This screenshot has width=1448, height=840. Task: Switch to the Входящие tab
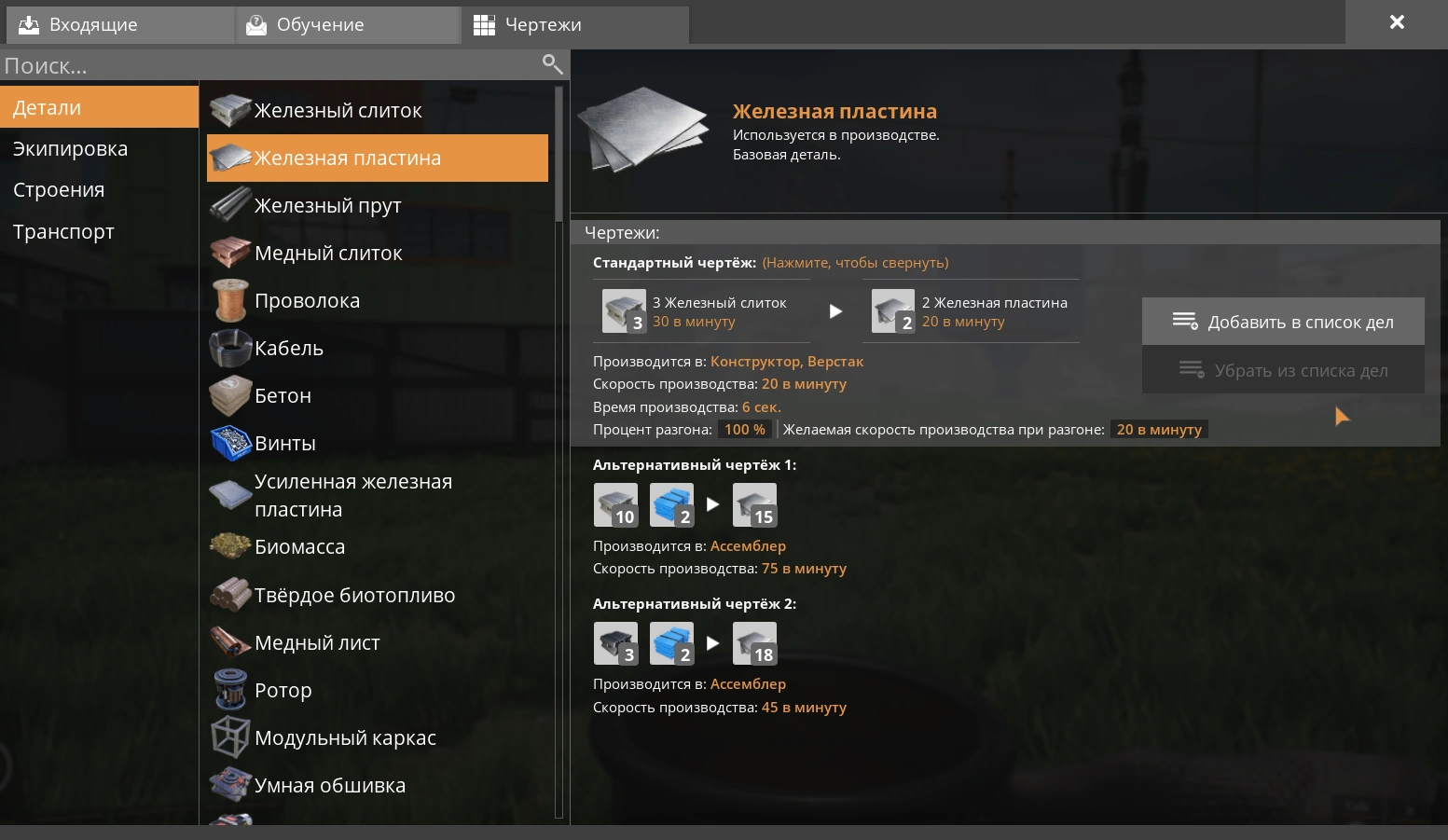pyautogui.click(x=120, y=25)
